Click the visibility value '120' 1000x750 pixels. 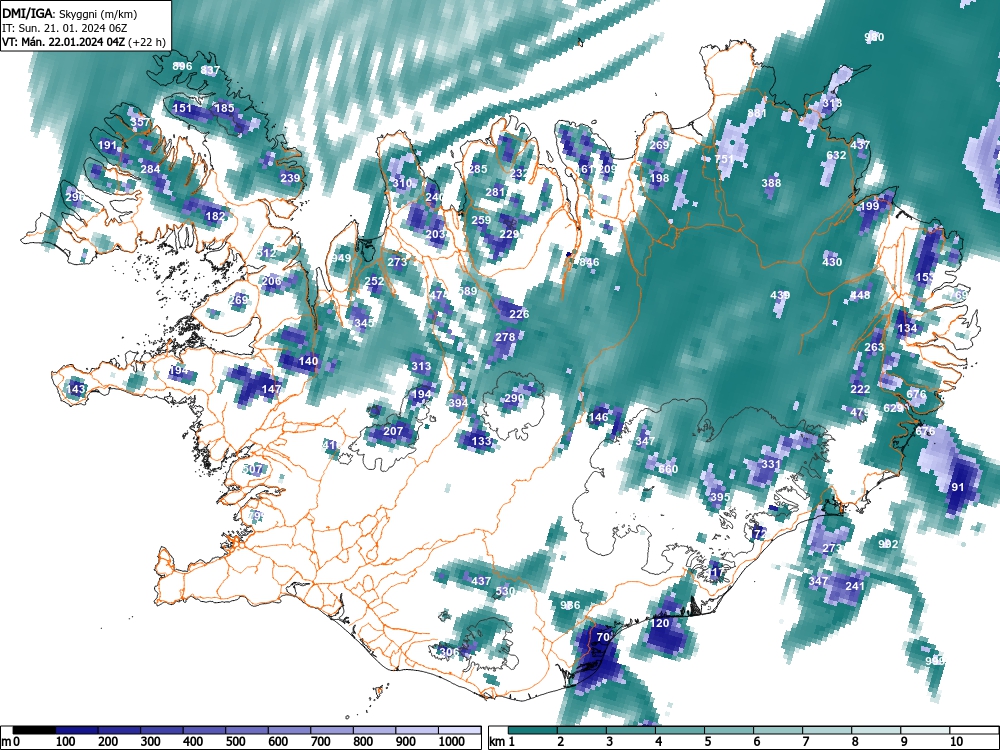[x=659, y=623]
